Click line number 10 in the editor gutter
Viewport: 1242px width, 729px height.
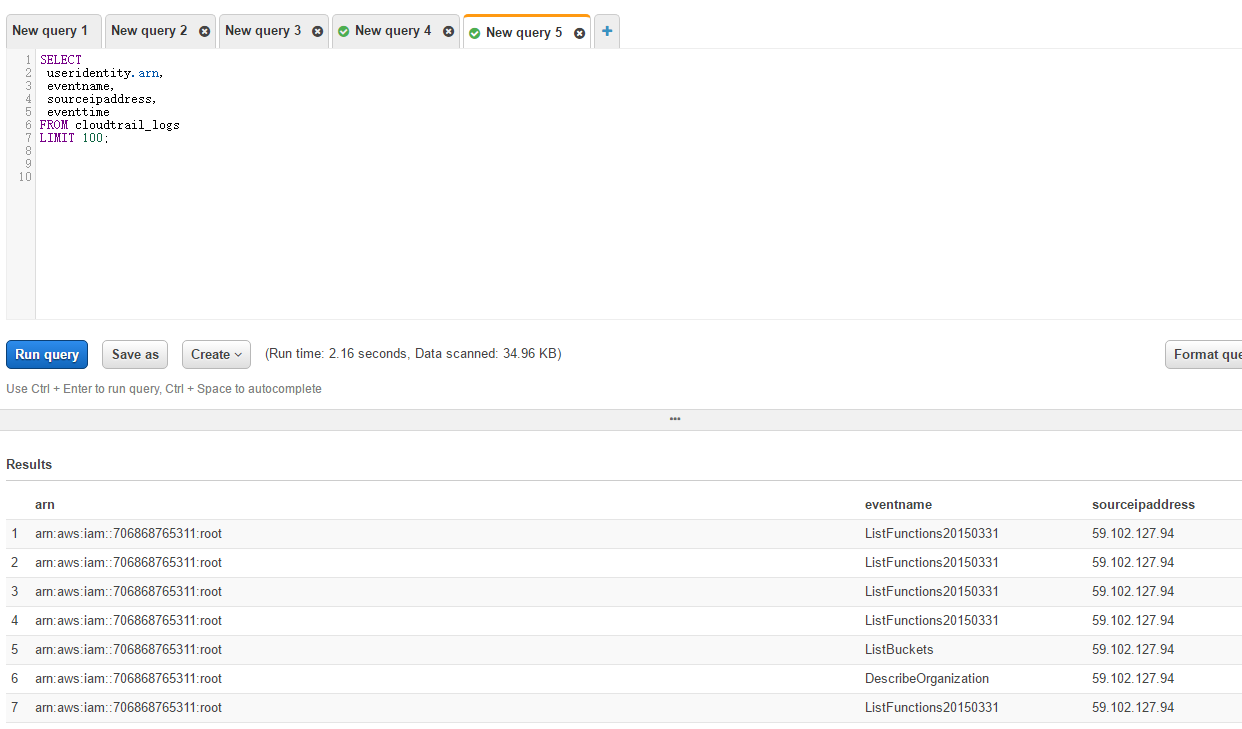click(x=25, y=177)
